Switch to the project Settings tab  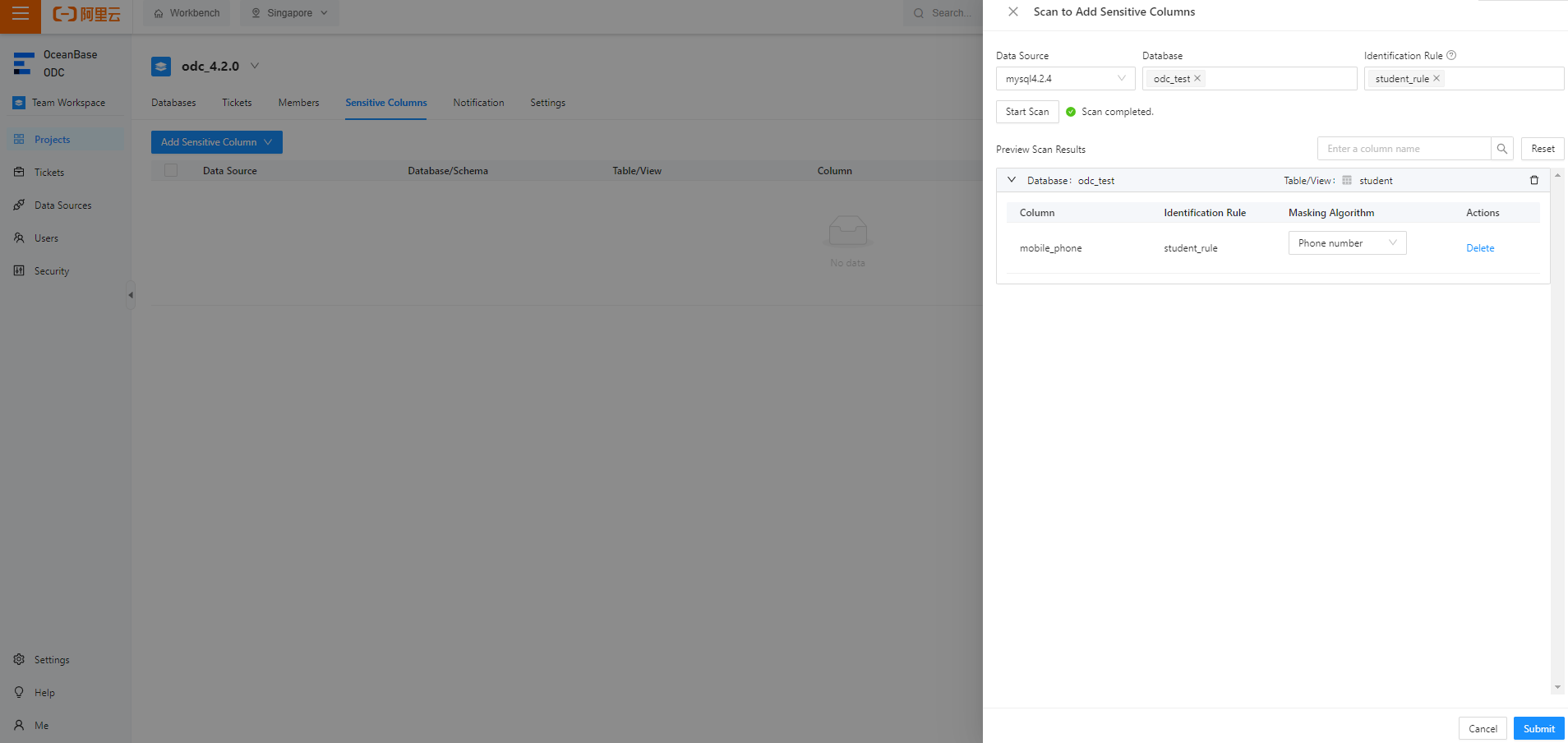pos(547,103)
